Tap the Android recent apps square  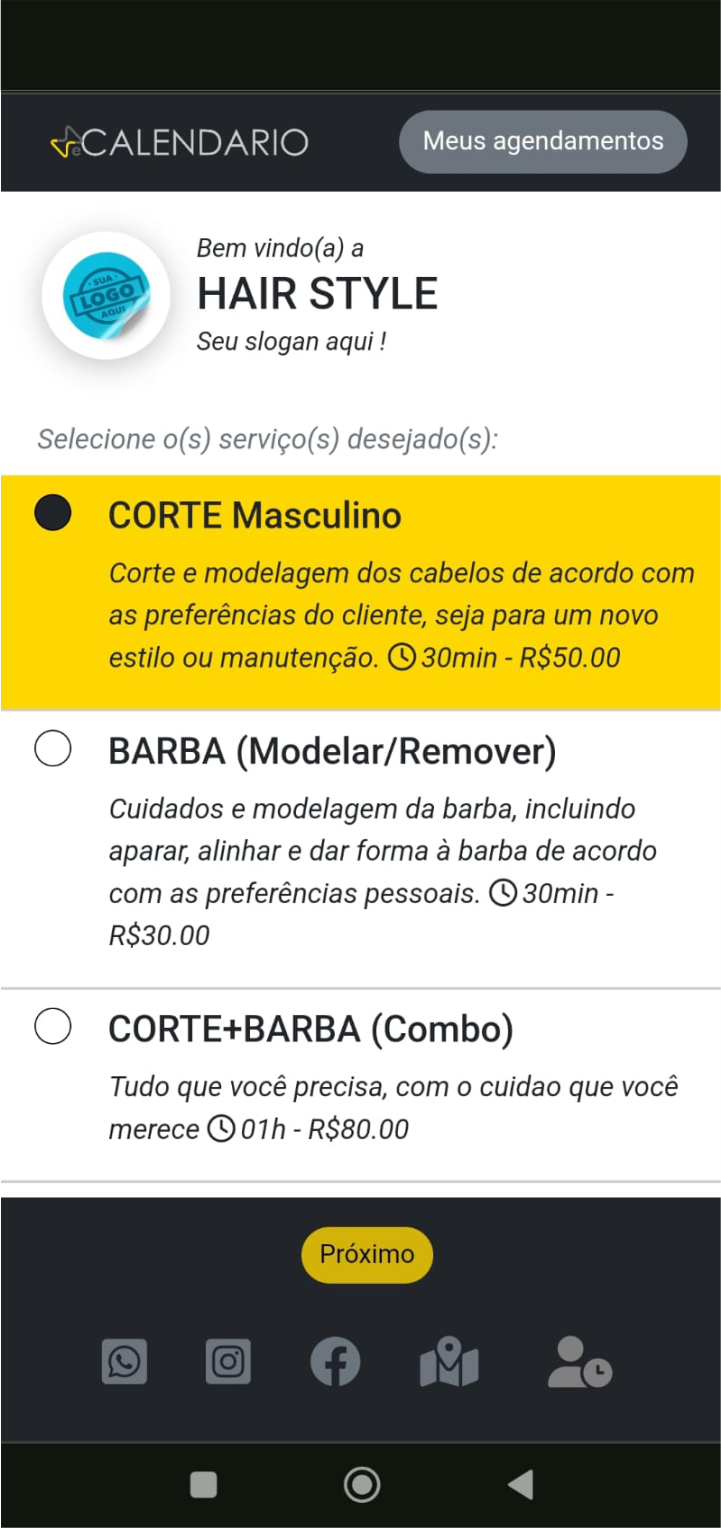click(x=203, y=1485)
